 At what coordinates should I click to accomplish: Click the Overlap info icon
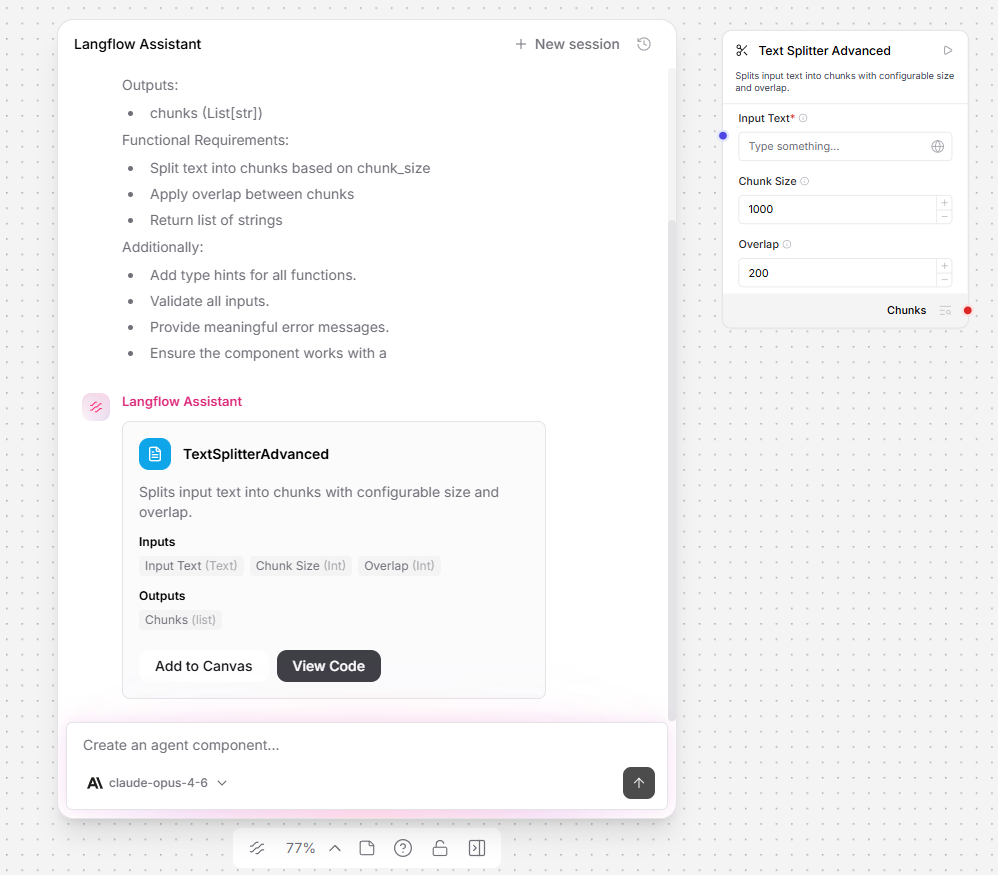787,244
